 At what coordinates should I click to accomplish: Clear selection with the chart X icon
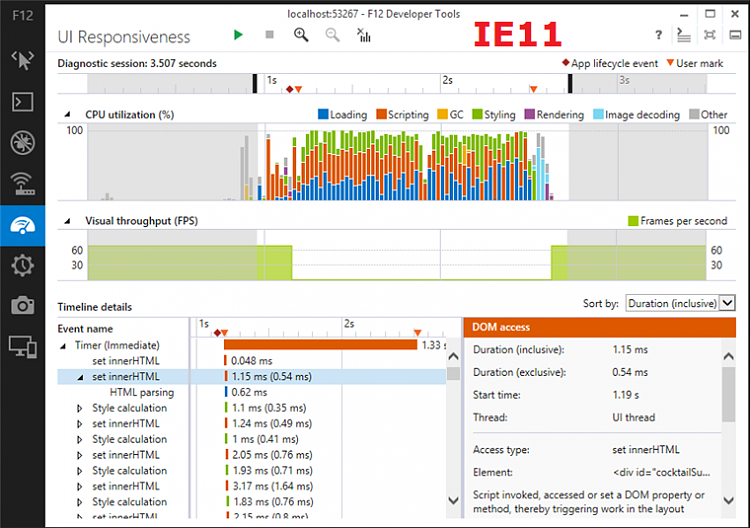[x=364, y=34]
